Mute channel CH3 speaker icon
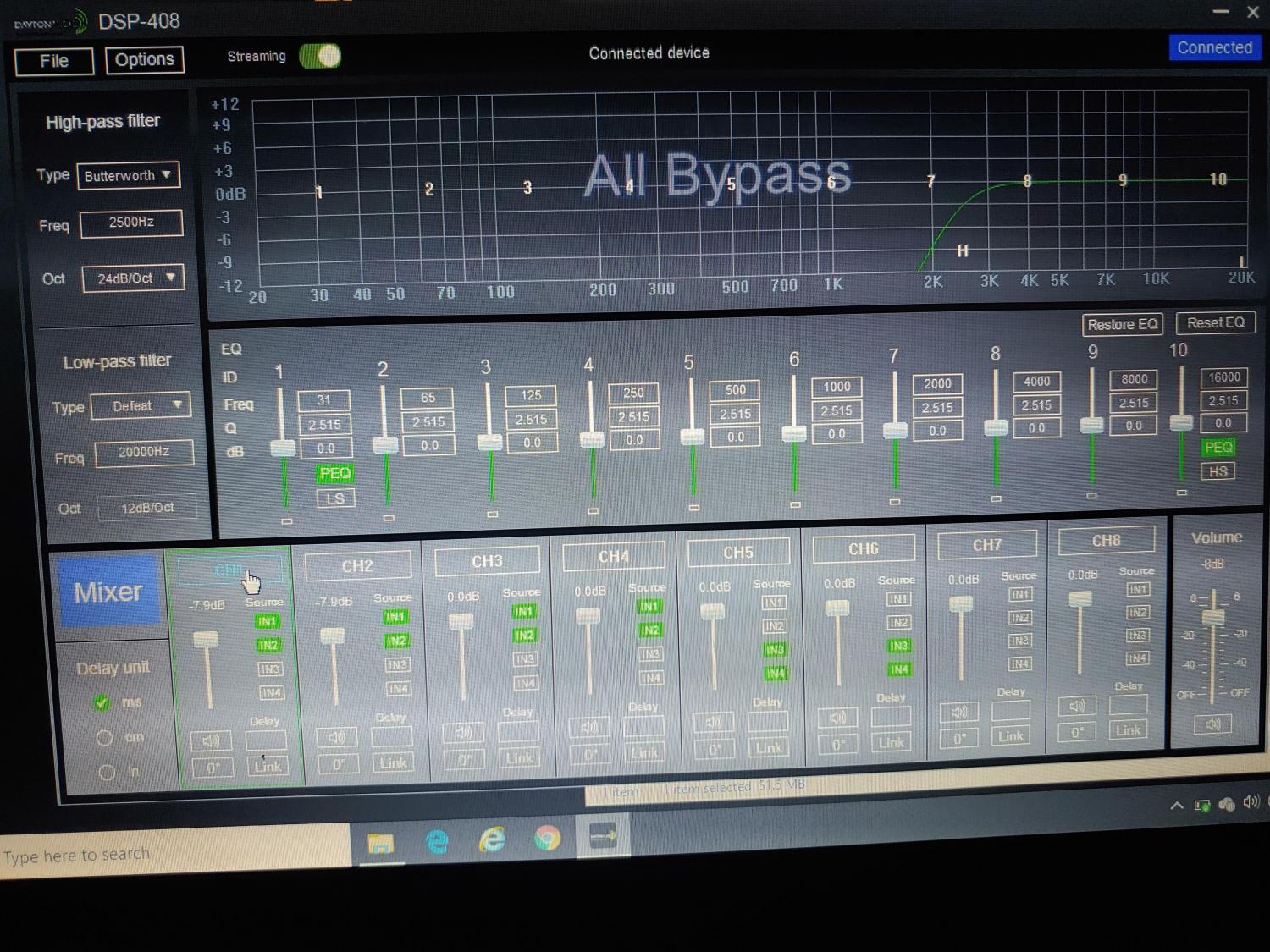This screenshot has width=1270, height=952. pos(463,732)
